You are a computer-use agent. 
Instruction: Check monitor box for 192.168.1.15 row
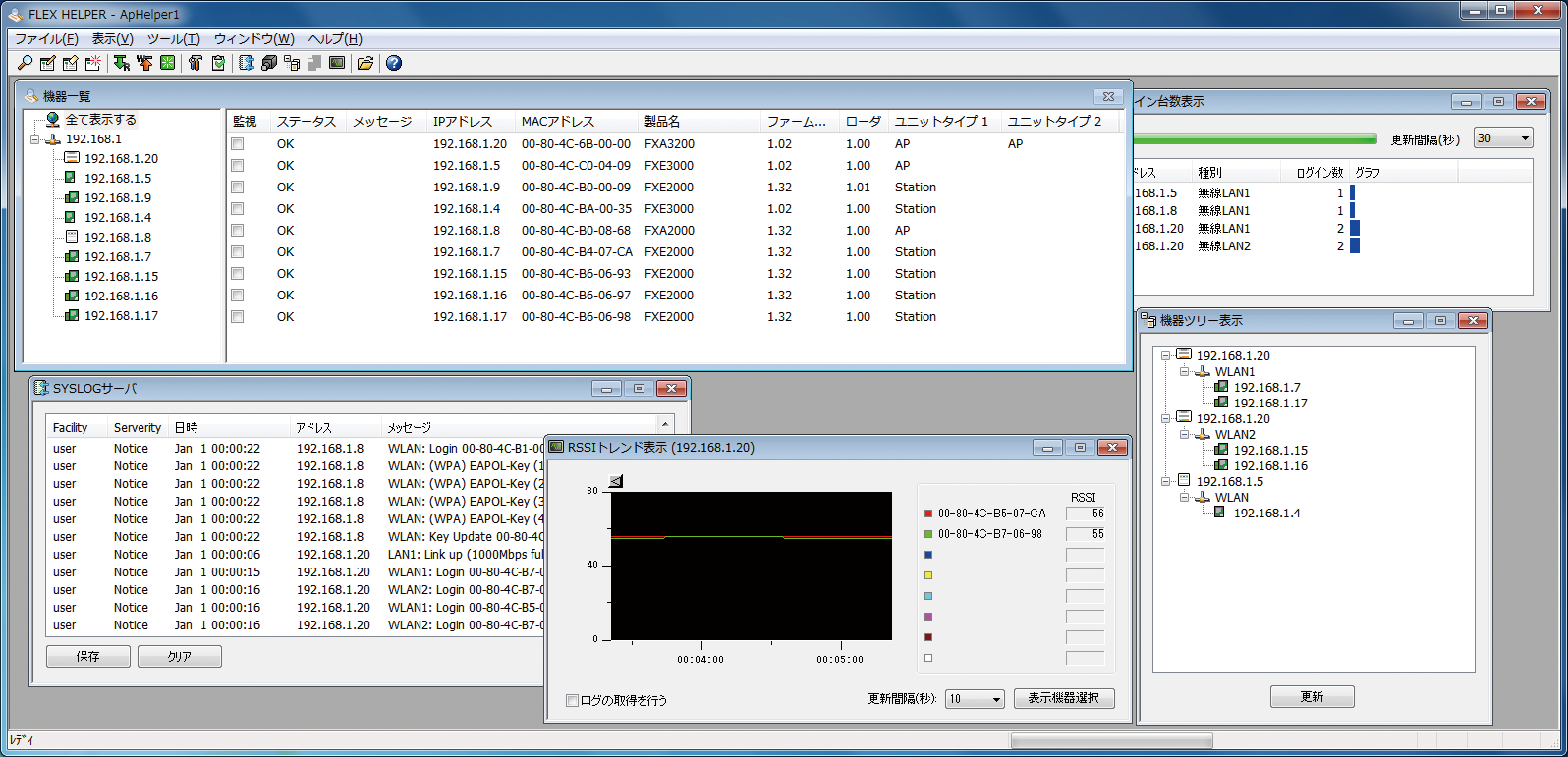click(237, 274)
